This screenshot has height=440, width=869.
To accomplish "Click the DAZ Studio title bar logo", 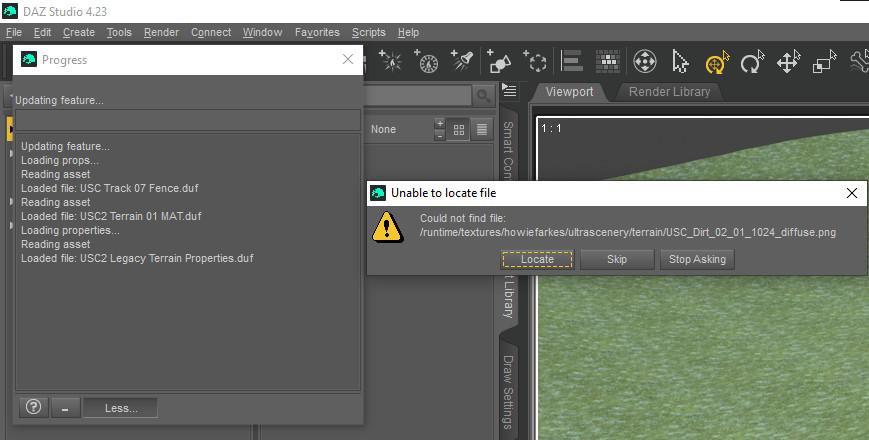I will 10,11.
